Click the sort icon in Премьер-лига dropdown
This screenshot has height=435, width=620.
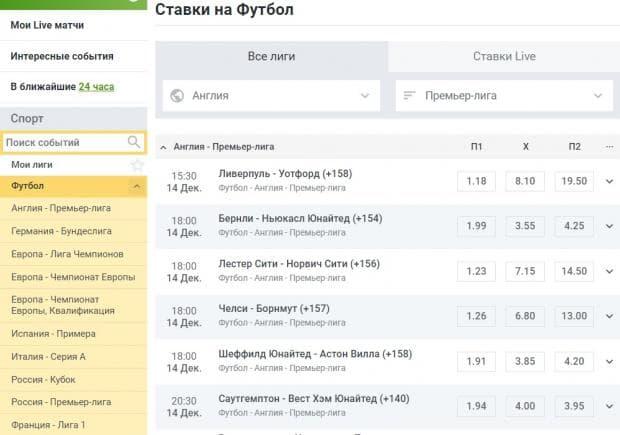(409, 95)
